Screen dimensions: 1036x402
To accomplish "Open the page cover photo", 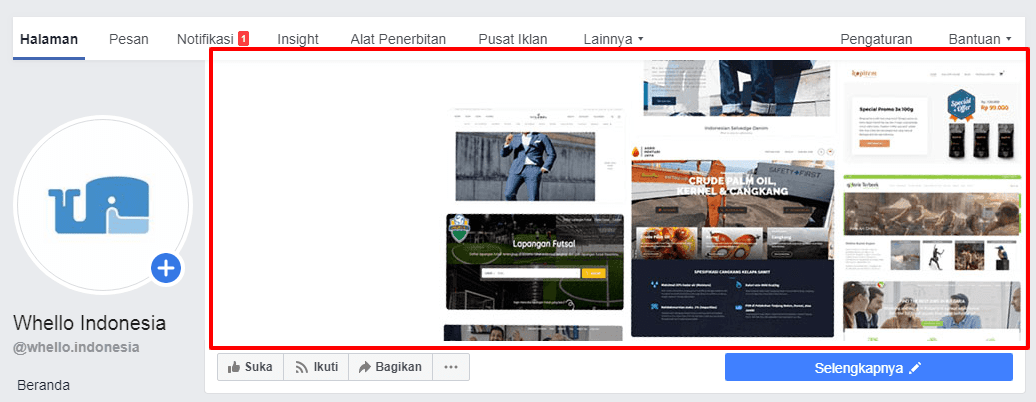I will (618, 200).
